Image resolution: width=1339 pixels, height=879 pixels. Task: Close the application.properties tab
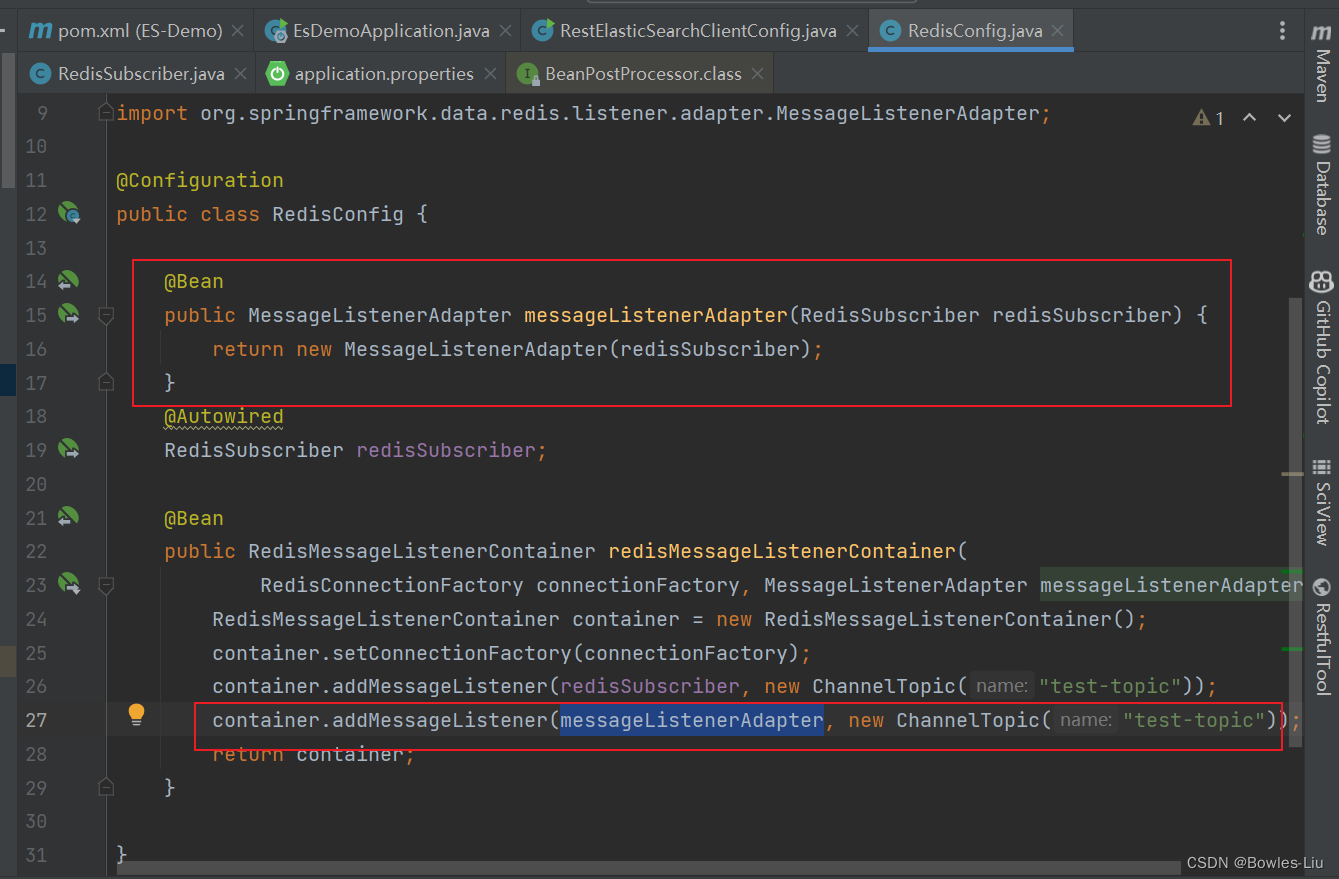[490, 74]
